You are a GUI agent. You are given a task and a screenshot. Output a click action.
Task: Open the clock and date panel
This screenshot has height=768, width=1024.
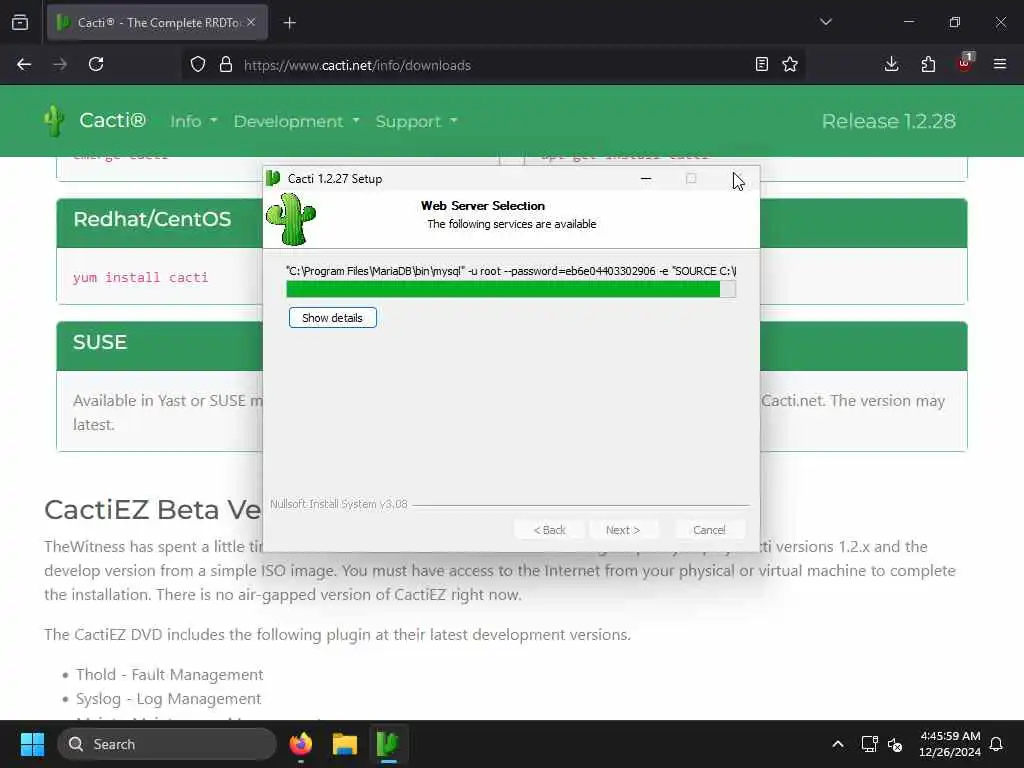pos(950,744)
